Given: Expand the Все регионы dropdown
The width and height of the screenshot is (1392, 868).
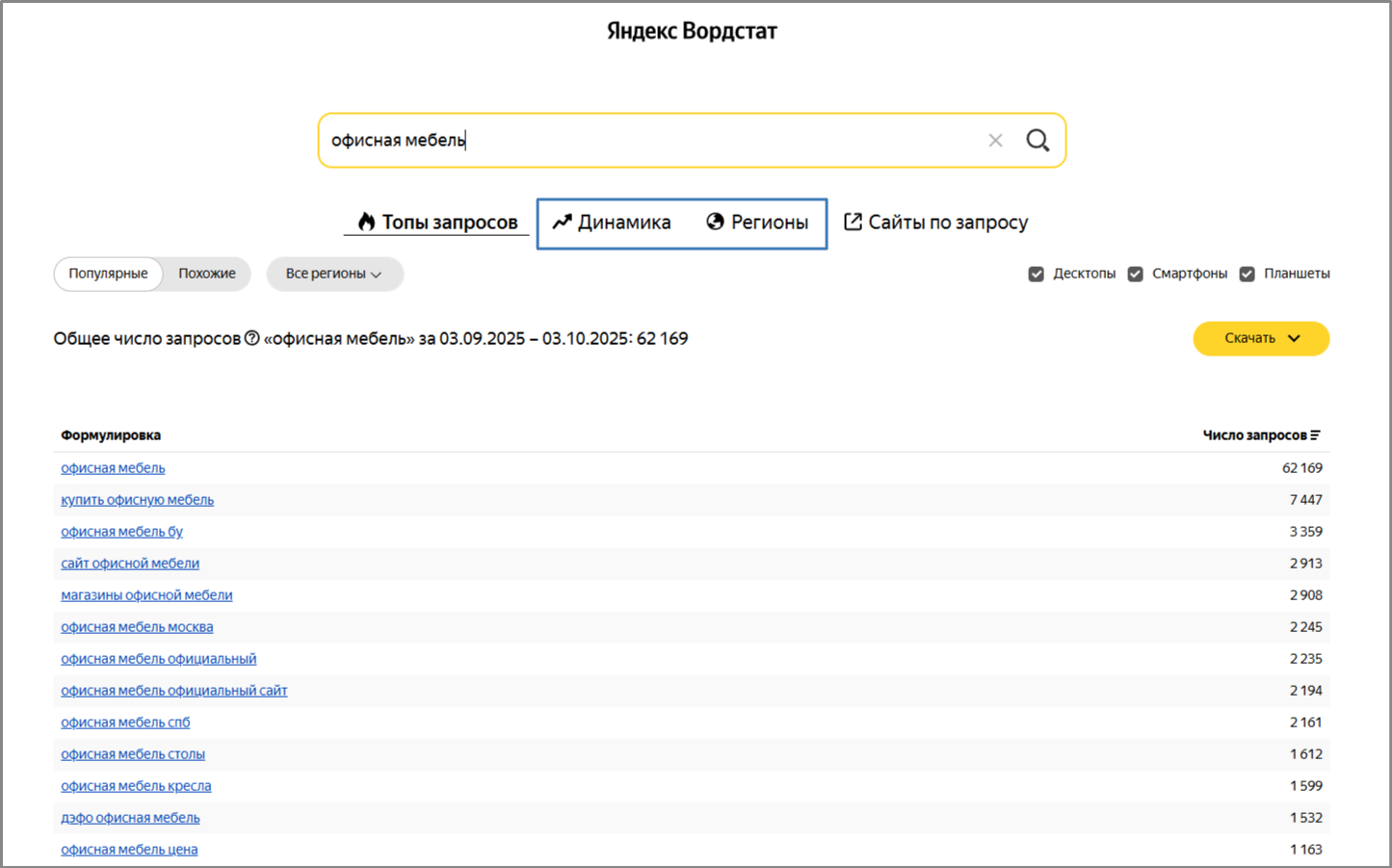Looking at the screenshot, I should point(334,274).
